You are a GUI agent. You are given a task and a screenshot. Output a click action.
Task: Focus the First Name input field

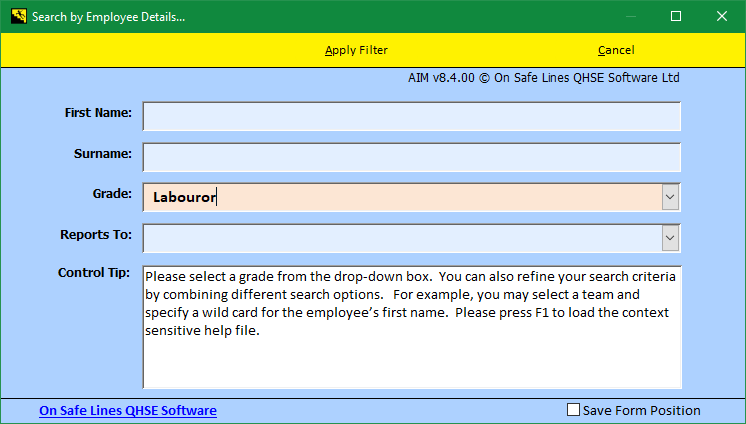tap(412, 116)
